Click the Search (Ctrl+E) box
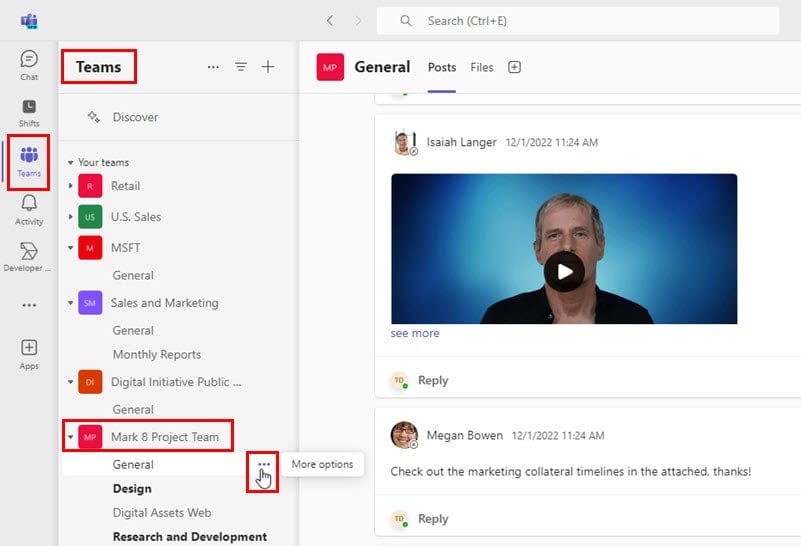801x546 pixels. tap(578, 20)
